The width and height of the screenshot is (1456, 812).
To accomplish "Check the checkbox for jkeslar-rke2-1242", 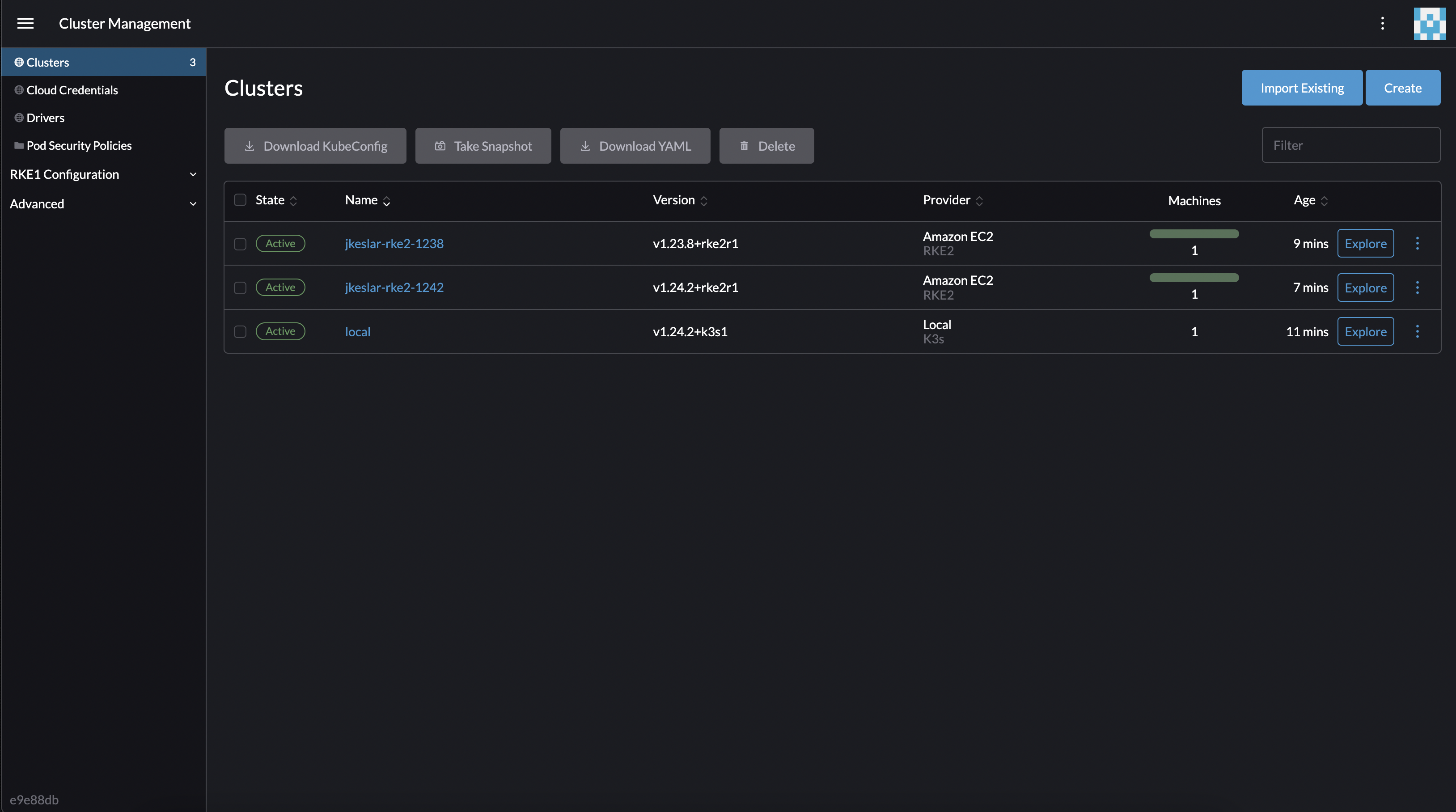I will (240, 288).
